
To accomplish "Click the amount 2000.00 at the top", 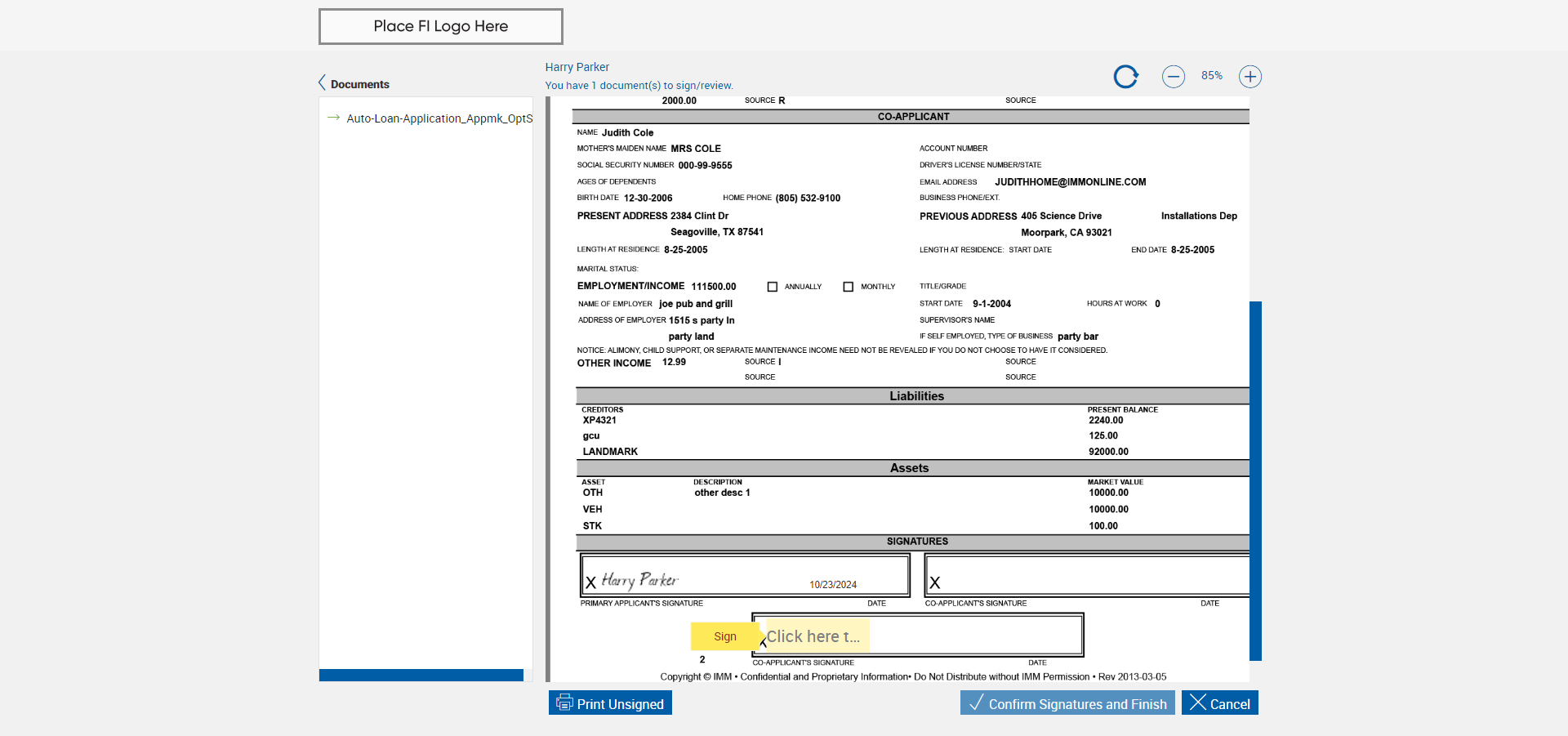I will [x=679, y=100].
